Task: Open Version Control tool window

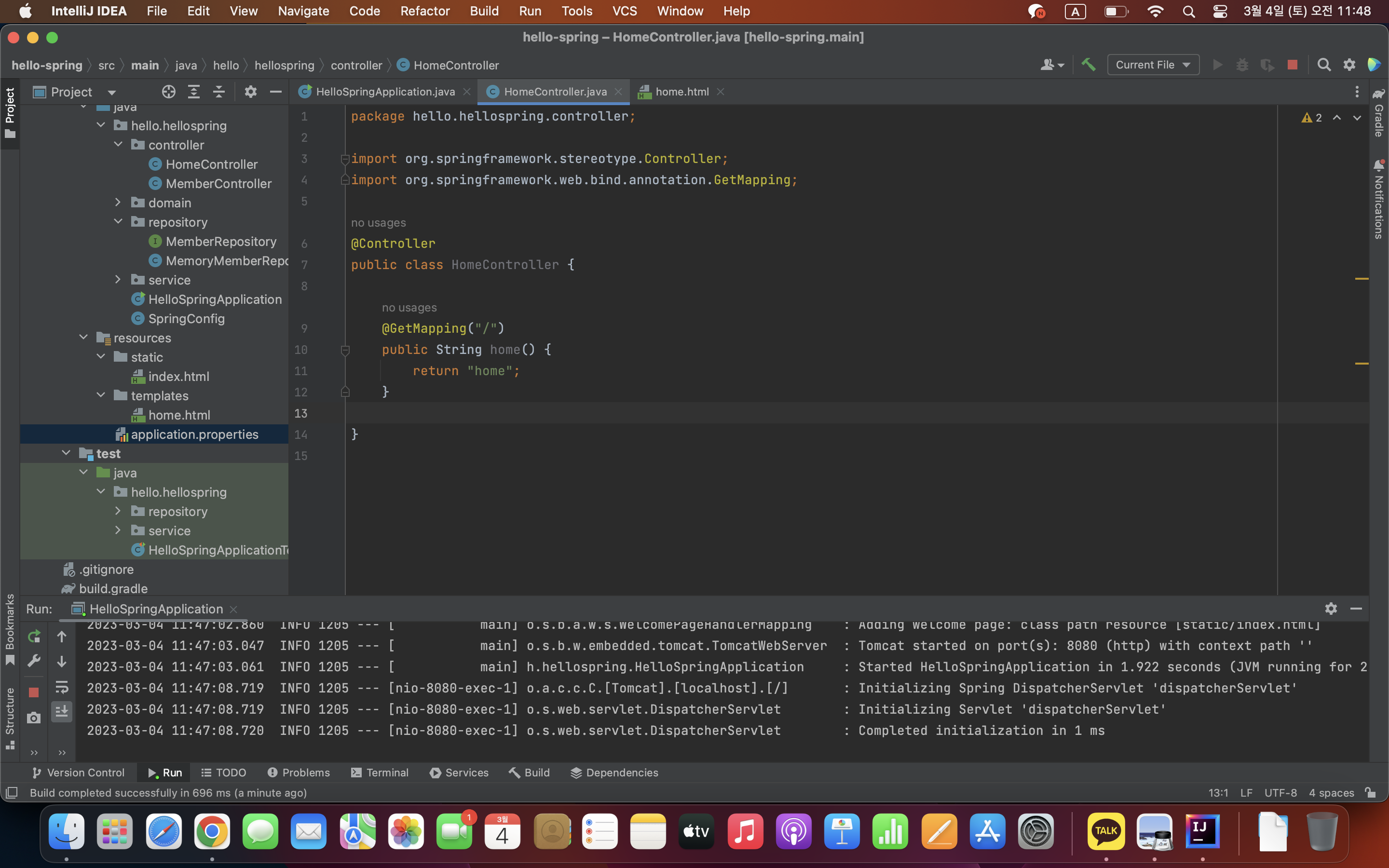Action: (78, 773)
